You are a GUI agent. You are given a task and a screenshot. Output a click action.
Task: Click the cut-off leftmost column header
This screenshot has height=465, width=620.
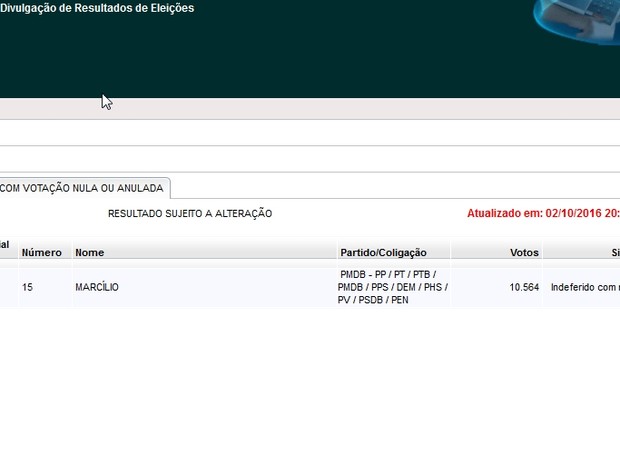[5, 245]
